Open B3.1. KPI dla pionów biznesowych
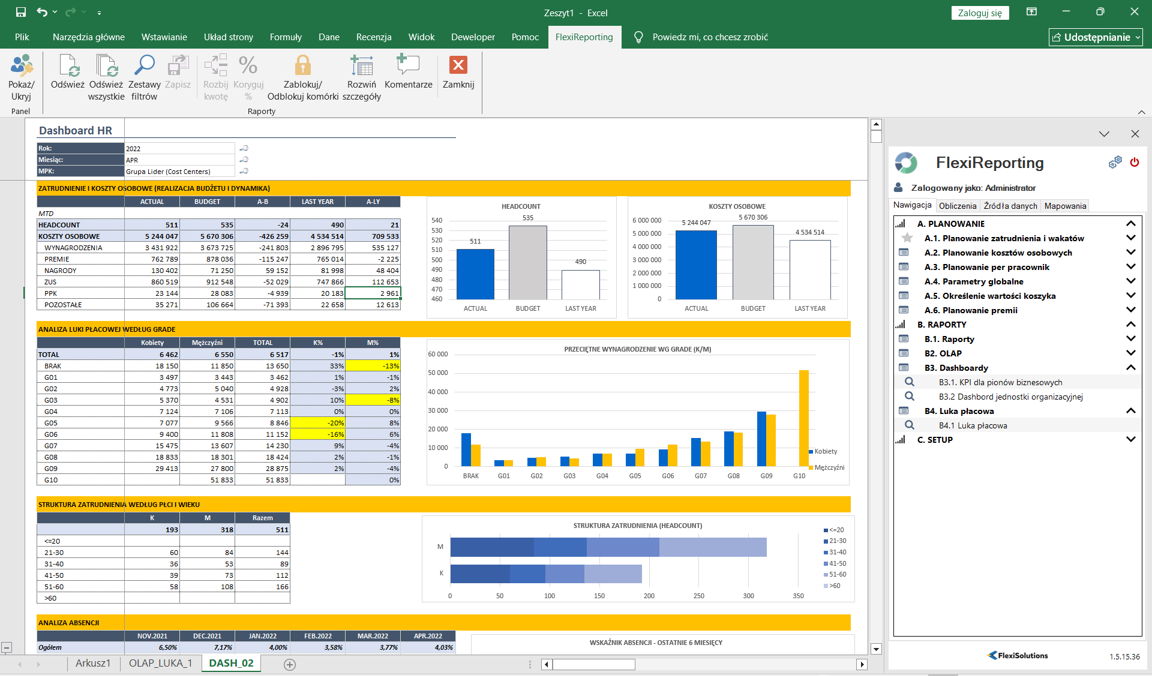The height and width of the screenshot is (676, 1152). pyautogui.click(x=1000, y=382)
